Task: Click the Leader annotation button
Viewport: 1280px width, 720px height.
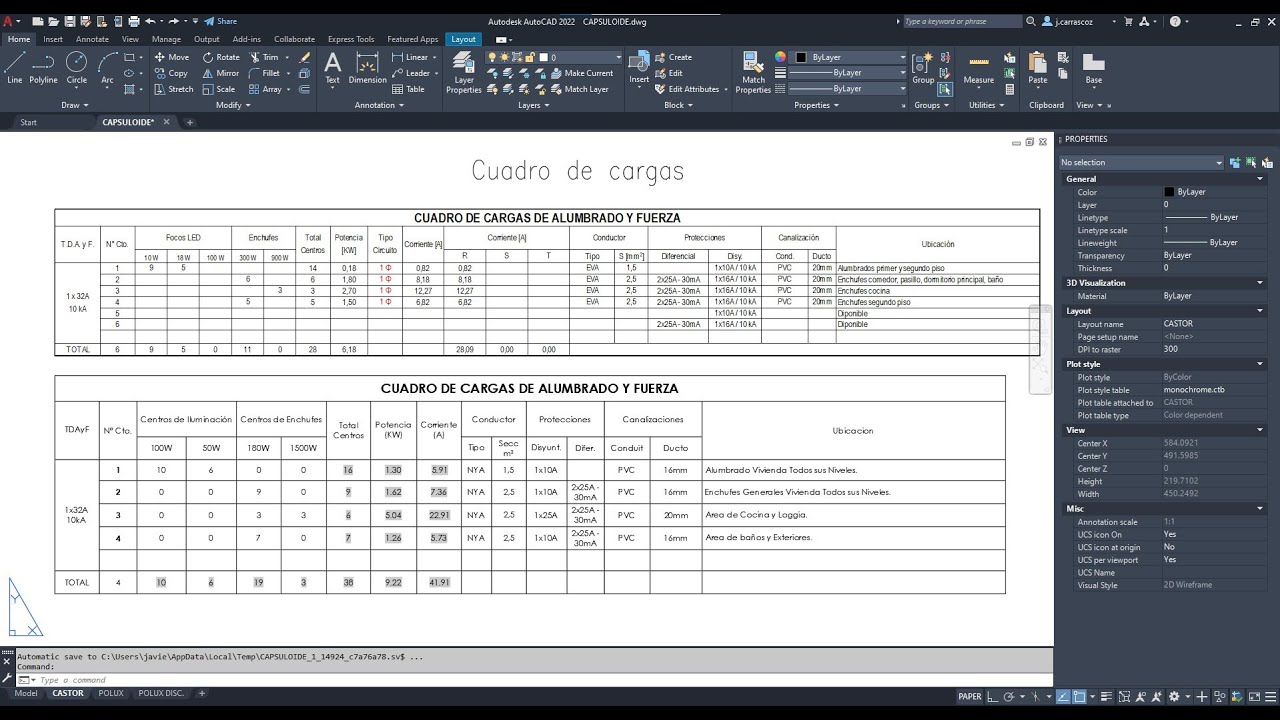Action: click(x=411, y=73)
